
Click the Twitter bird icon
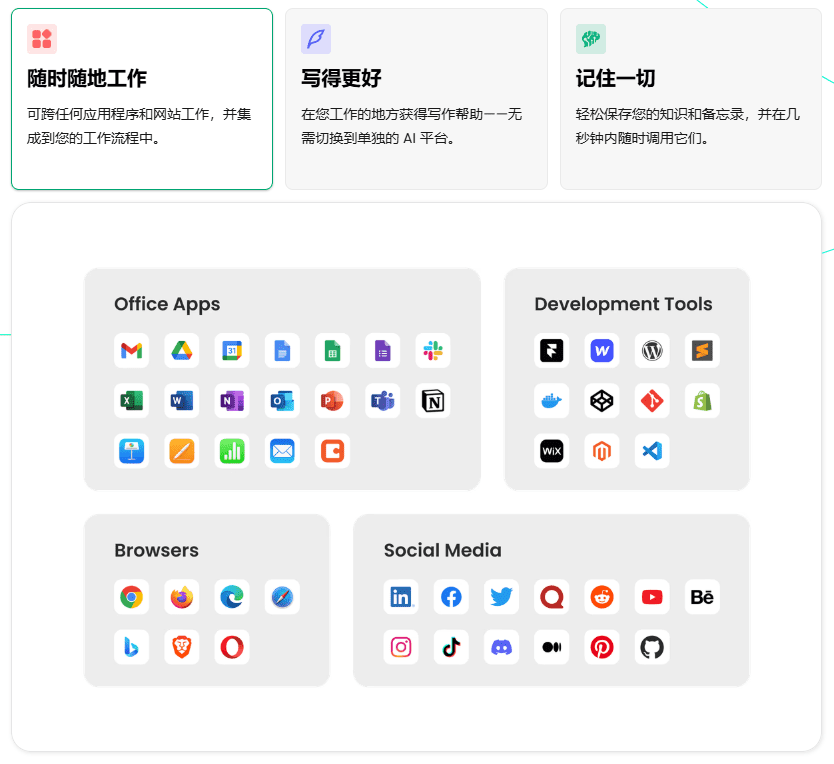tap(502, 597)
